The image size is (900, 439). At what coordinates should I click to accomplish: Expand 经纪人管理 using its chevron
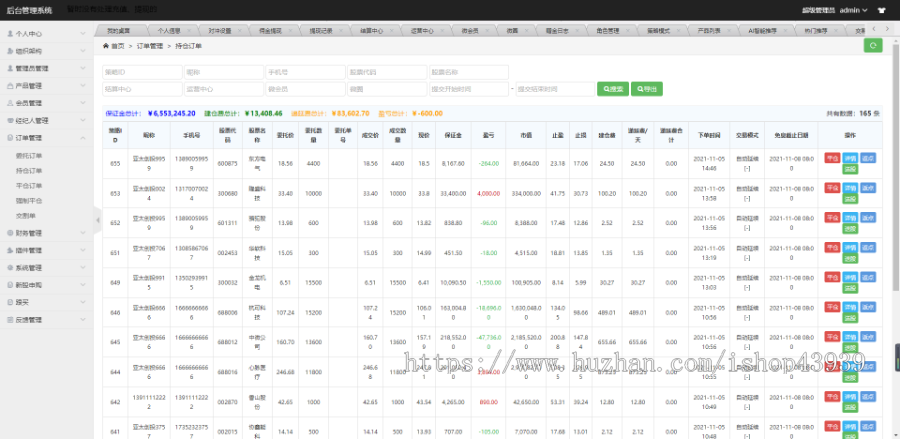point(83,121)
